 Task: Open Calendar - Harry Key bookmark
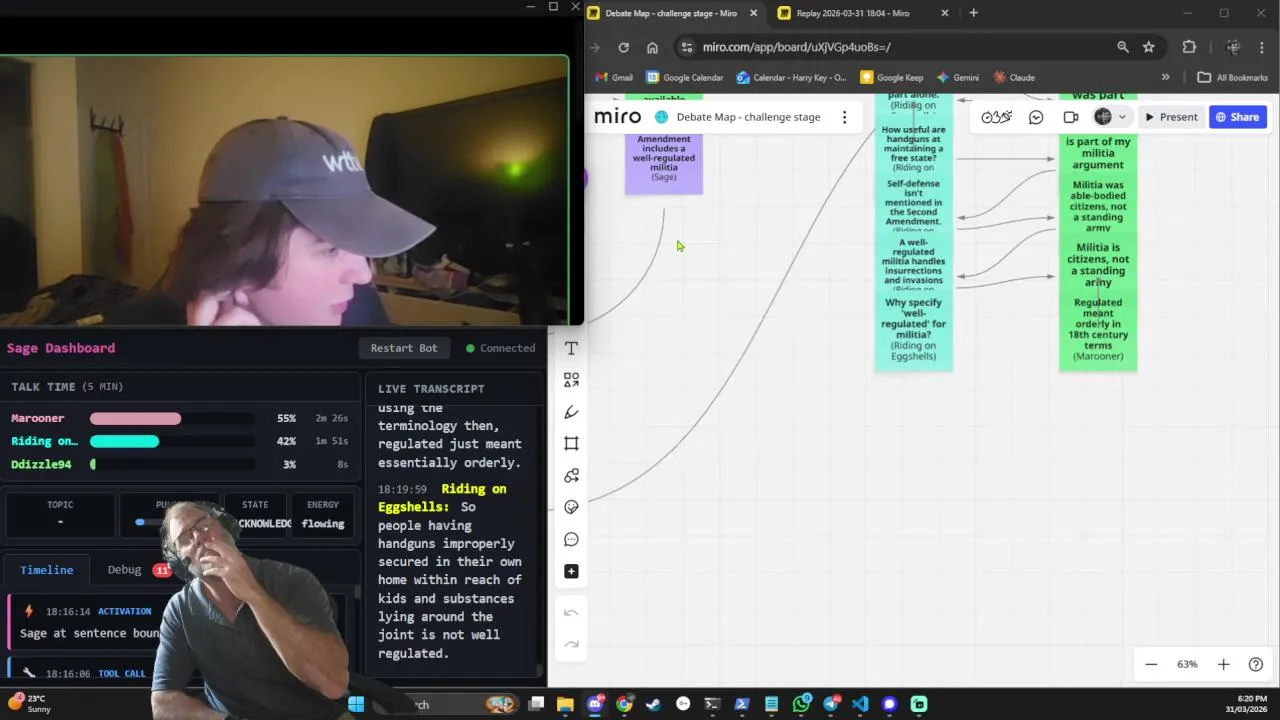coord(791,77)
